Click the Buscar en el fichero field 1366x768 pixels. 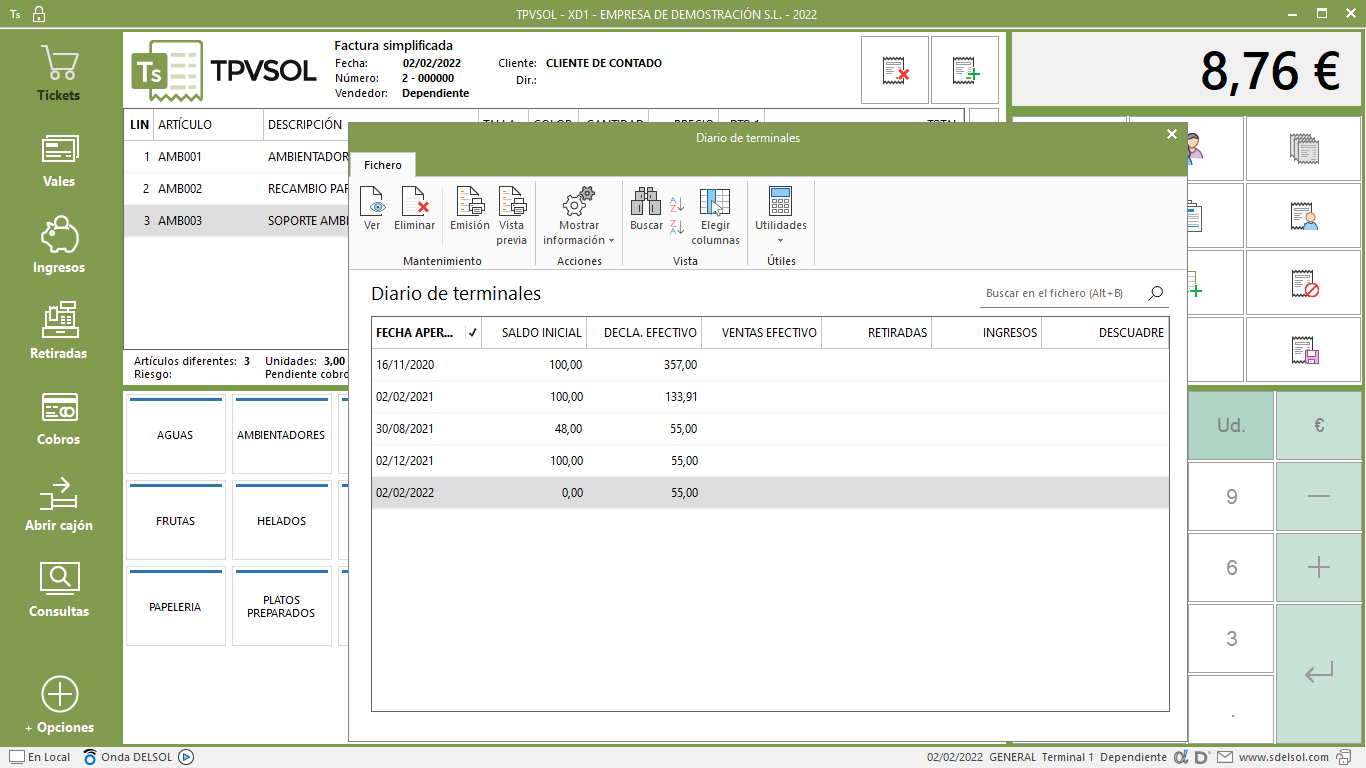1060,294
